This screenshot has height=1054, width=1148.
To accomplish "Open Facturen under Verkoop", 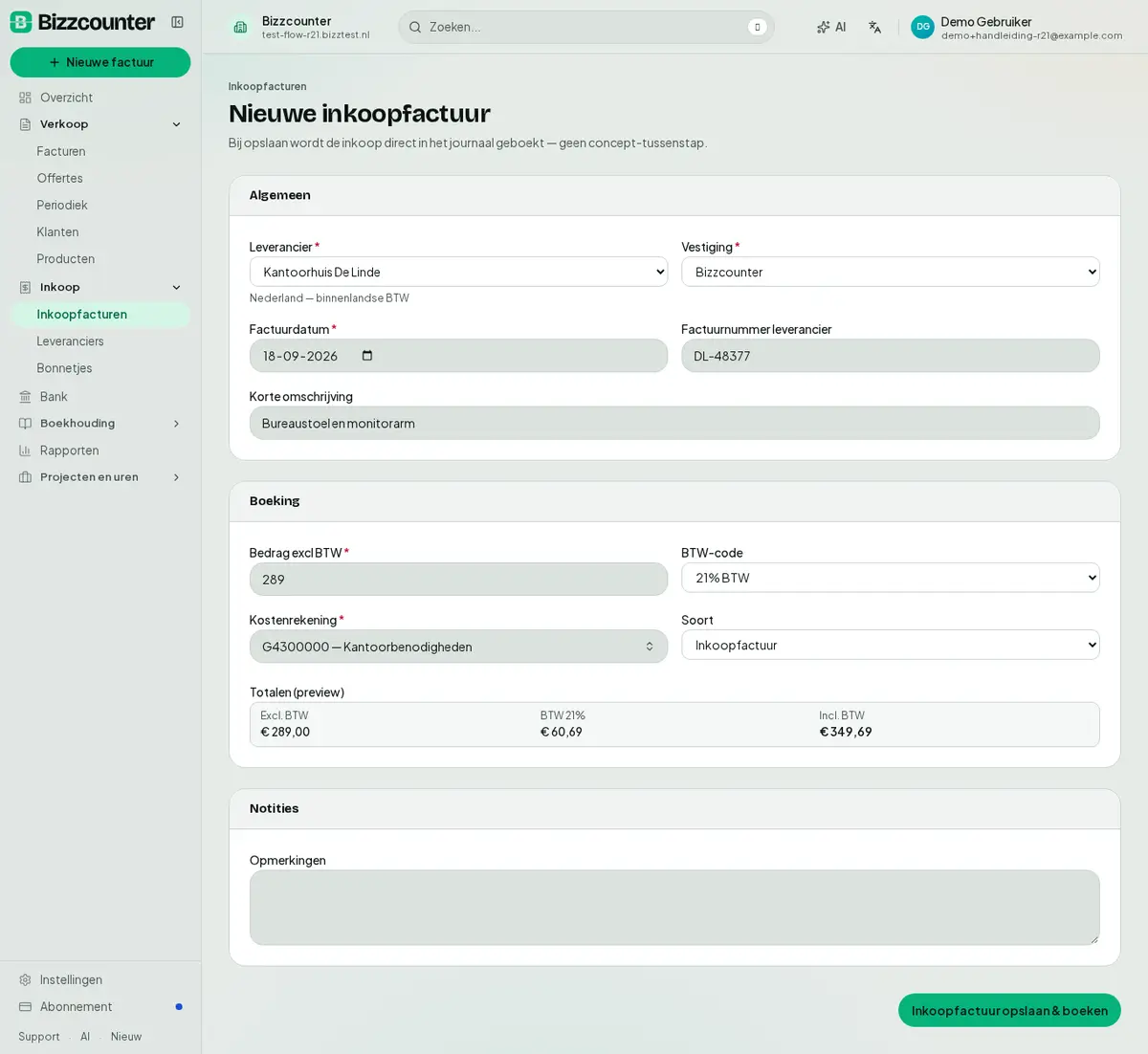I will (x=61, y=151).
